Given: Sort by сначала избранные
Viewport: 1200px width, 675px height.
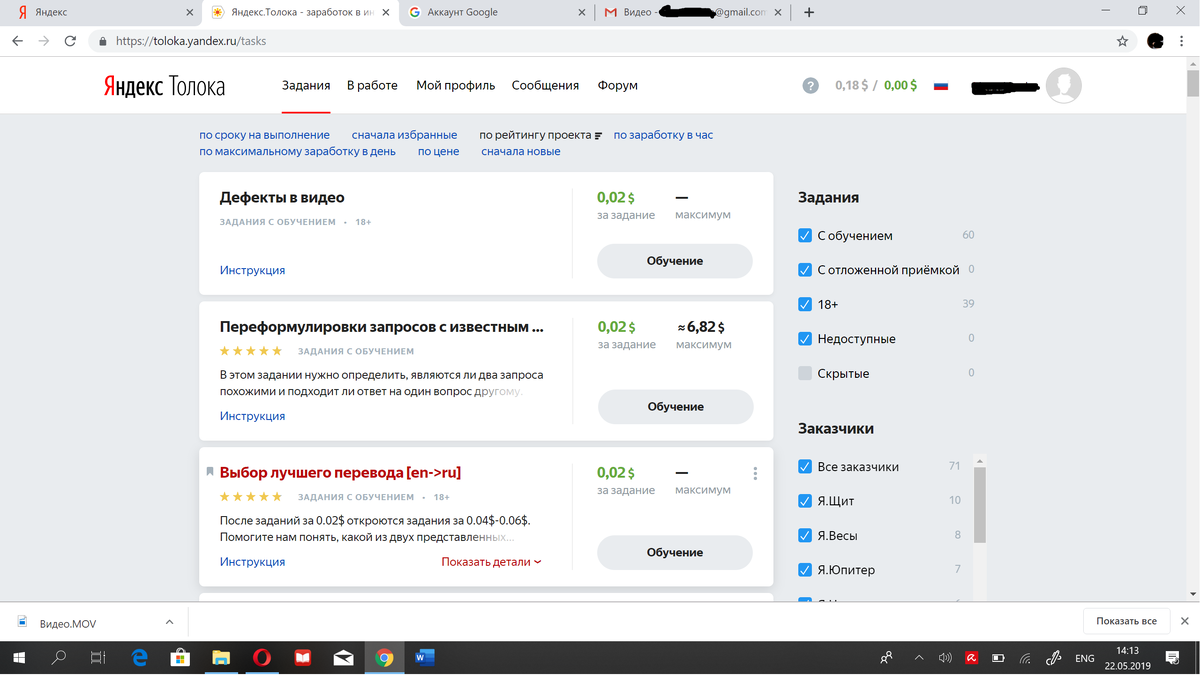Looking at the screenshot, I should tap(404, 135).
